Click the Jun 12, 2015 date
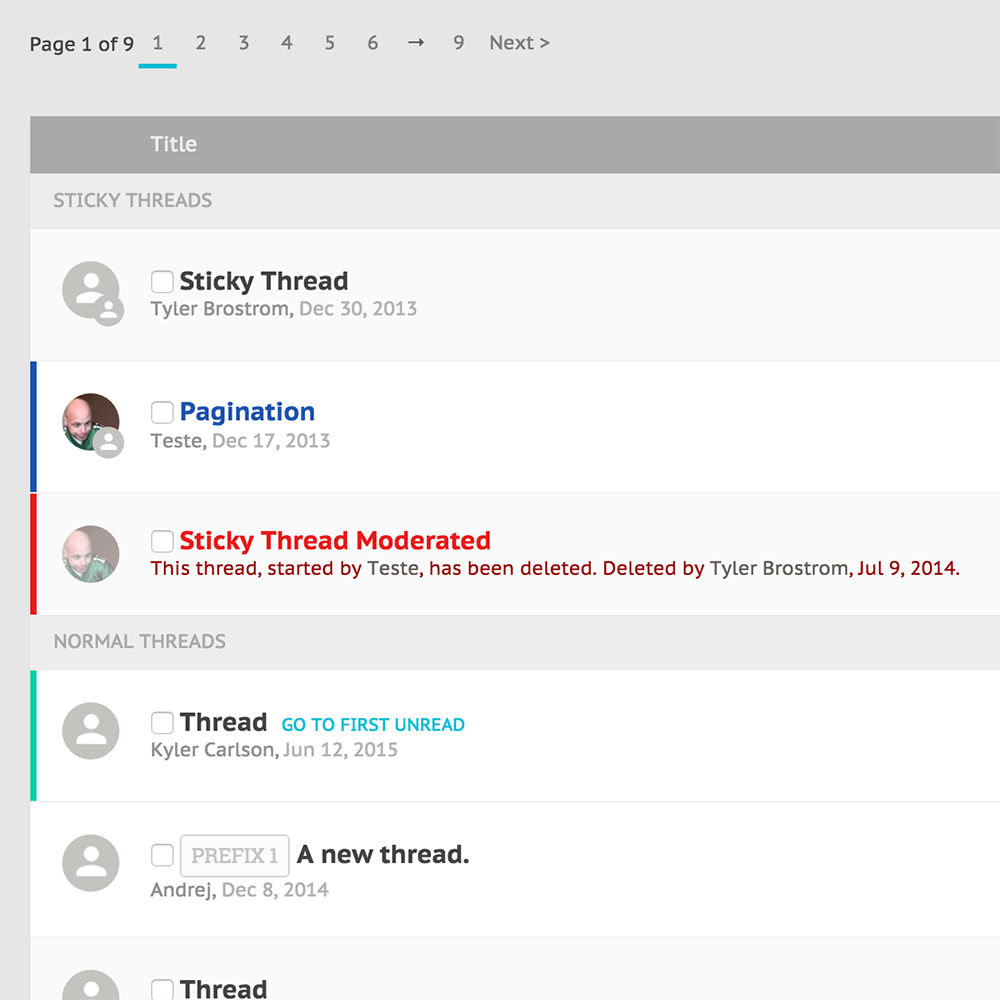The height and width of the screenshot is (1000, 1000). coord(341,750)
